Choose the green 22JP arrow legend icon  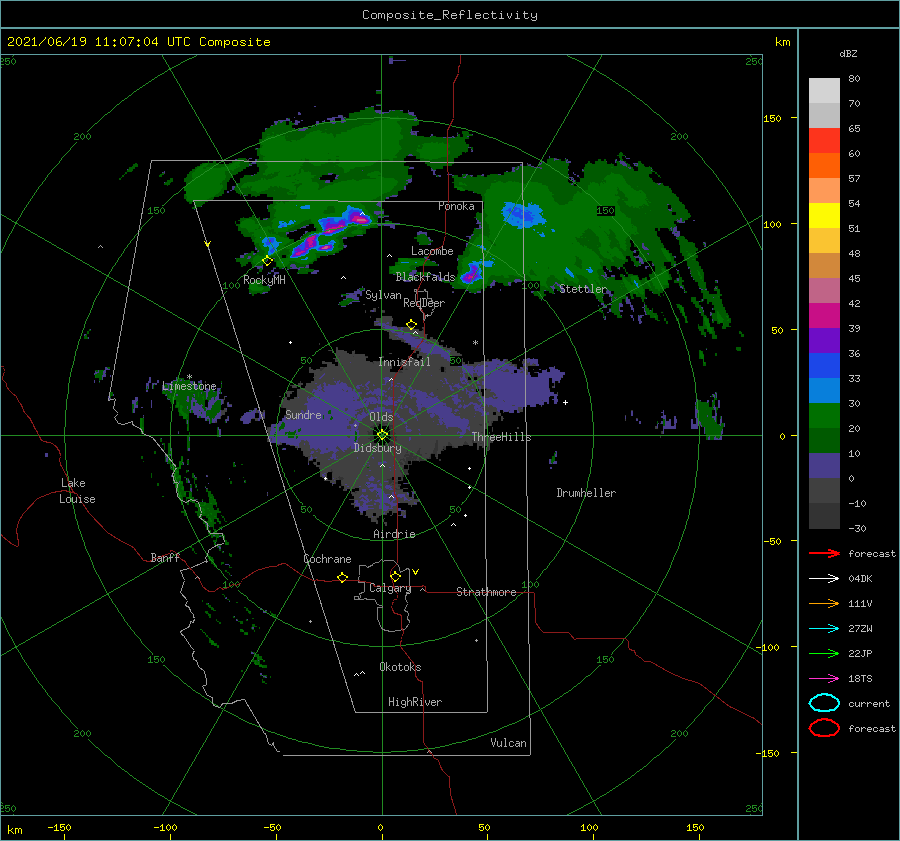pos(824,653)
